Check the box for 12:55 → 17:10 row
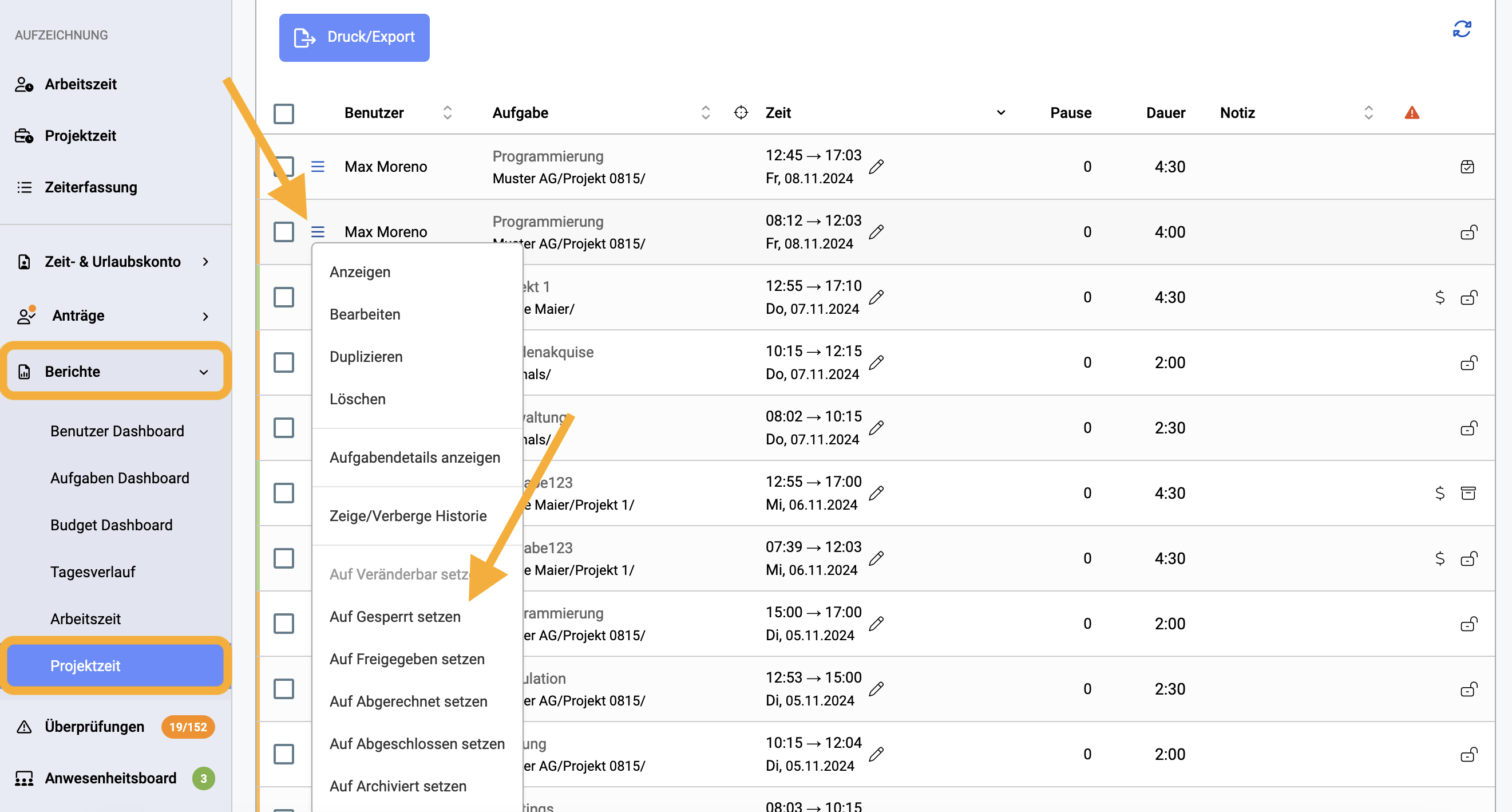1512x812 pixels. [x=283, y=297]
